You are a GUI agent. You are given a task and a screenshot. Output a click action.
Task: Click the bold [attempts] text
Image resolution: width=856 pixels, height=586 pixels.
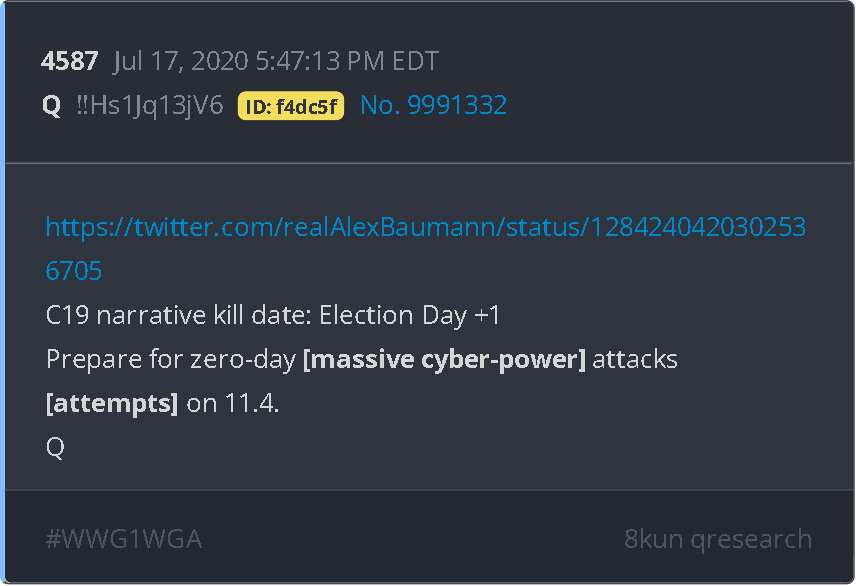point(112,403)
